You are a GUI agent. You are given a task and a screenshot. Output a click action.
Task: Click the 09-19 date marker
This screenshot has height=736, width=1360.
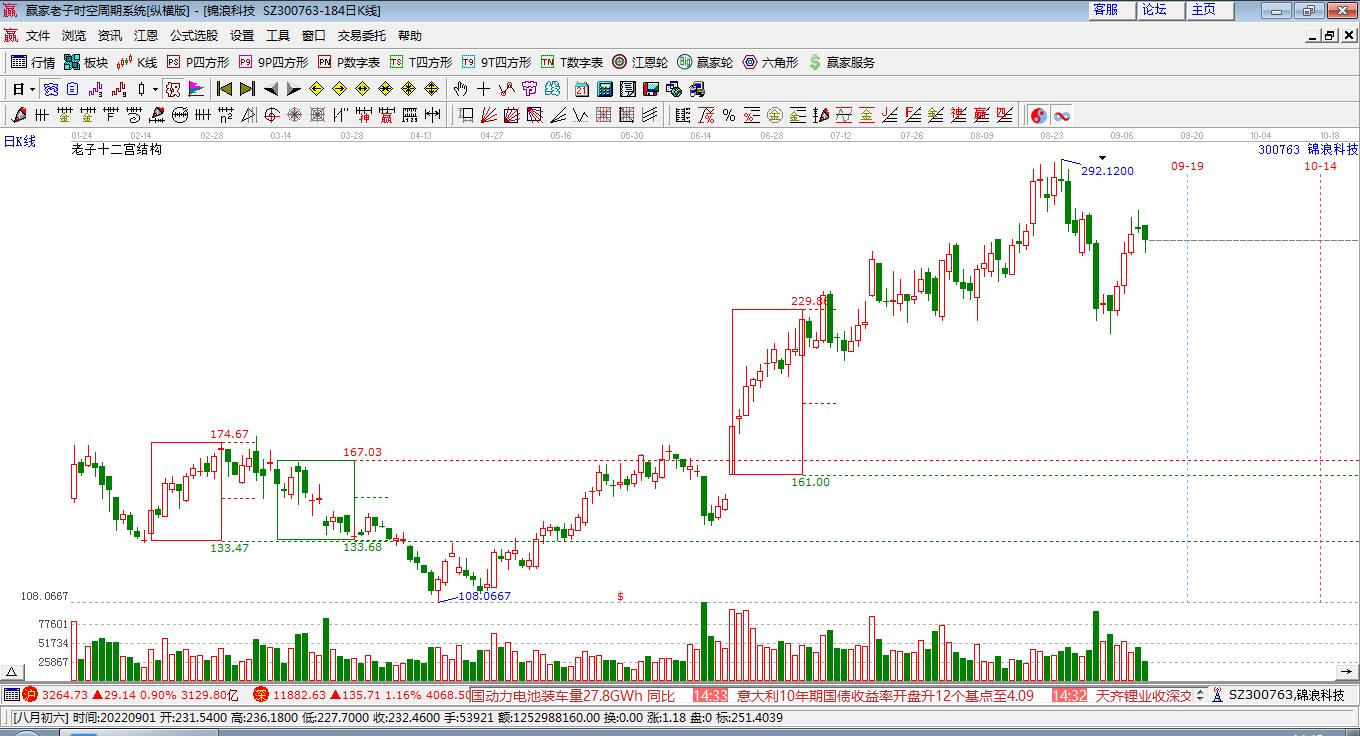click(x=1187, y=166)
